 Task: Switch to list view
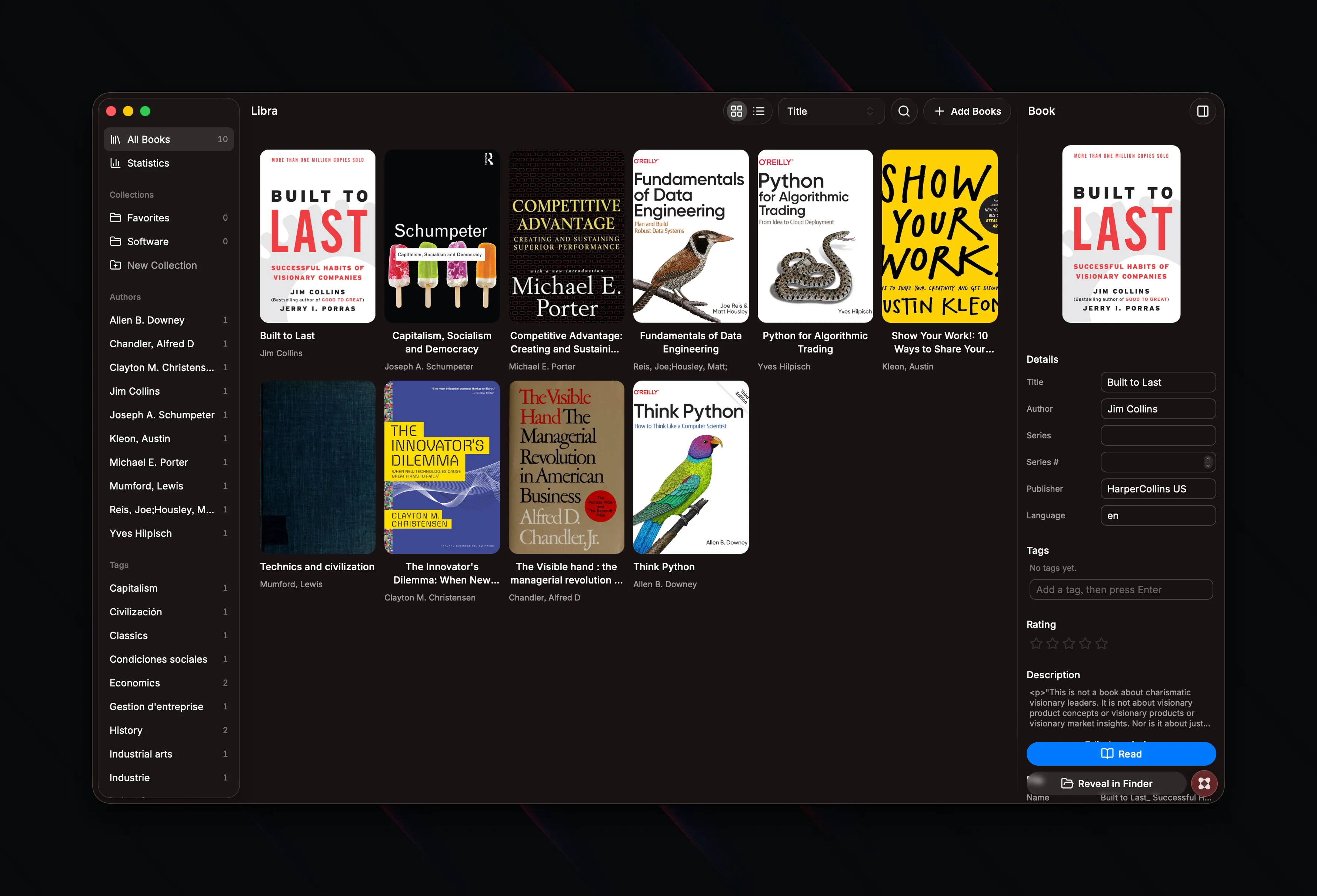pyautogui.click(x=759, y=111)
